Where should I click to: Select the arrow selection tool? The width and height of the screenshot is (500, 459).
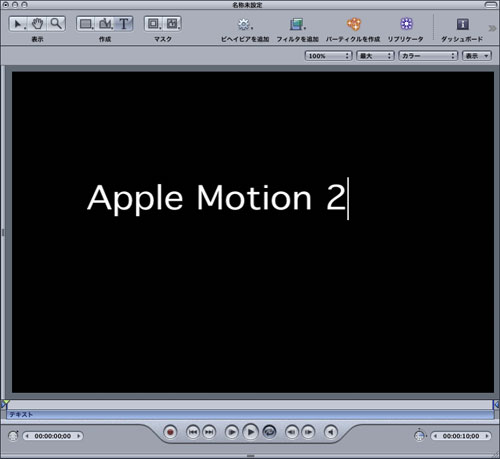[18, 24]
